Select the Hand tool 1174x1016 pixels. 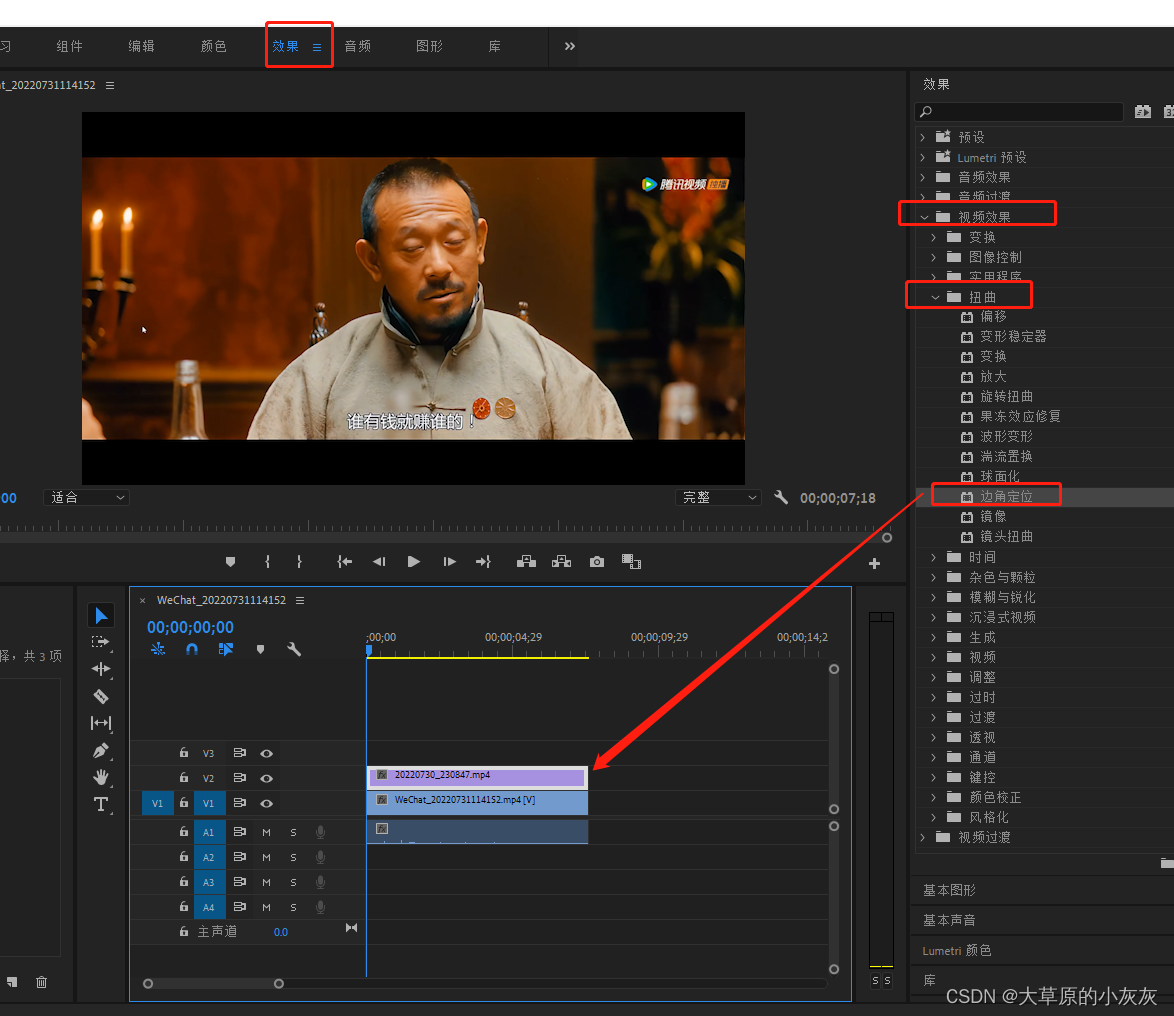click(101, 776)
